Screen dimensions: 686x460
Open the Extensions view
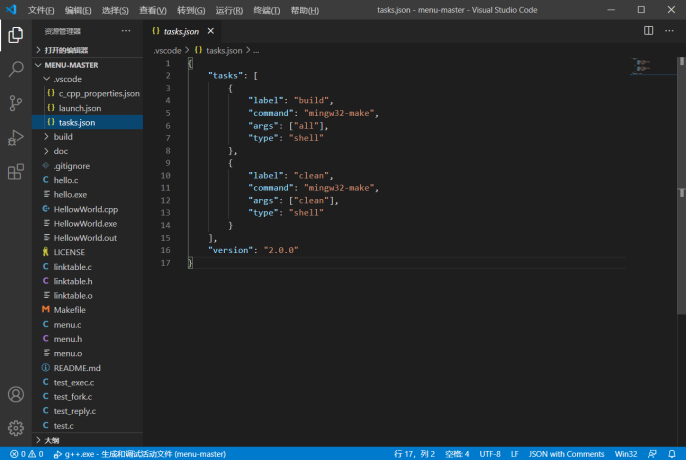pyautogui.click(x=16, y=172)
